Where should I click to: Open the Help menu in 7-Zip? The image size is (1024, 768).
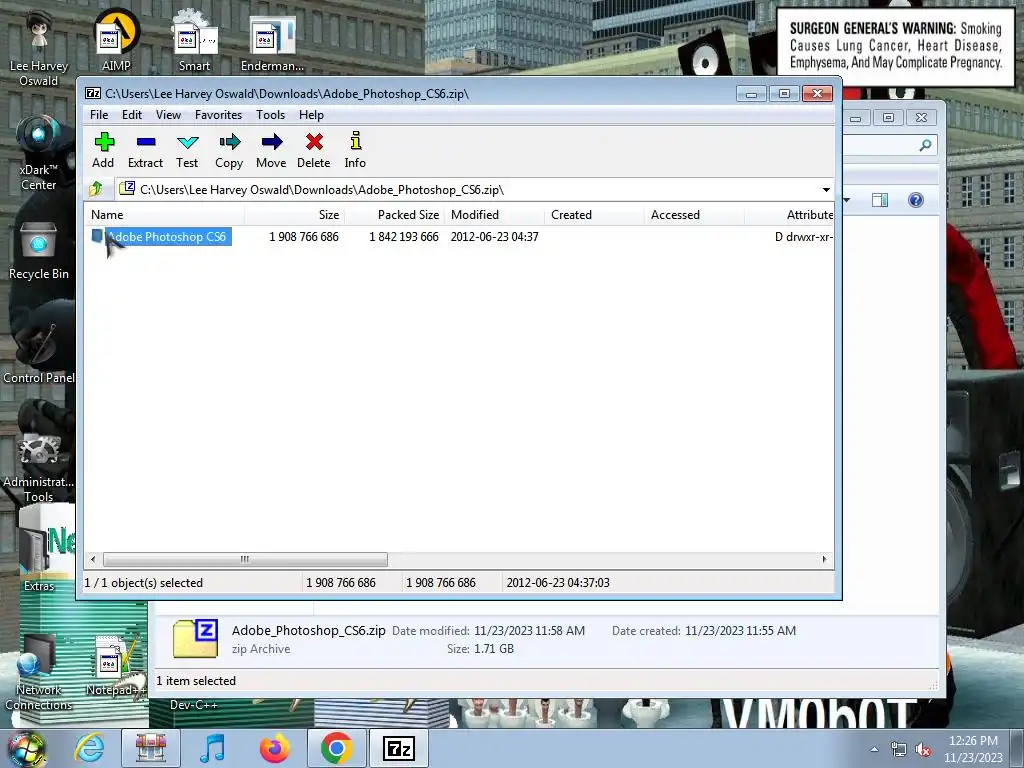312,115
